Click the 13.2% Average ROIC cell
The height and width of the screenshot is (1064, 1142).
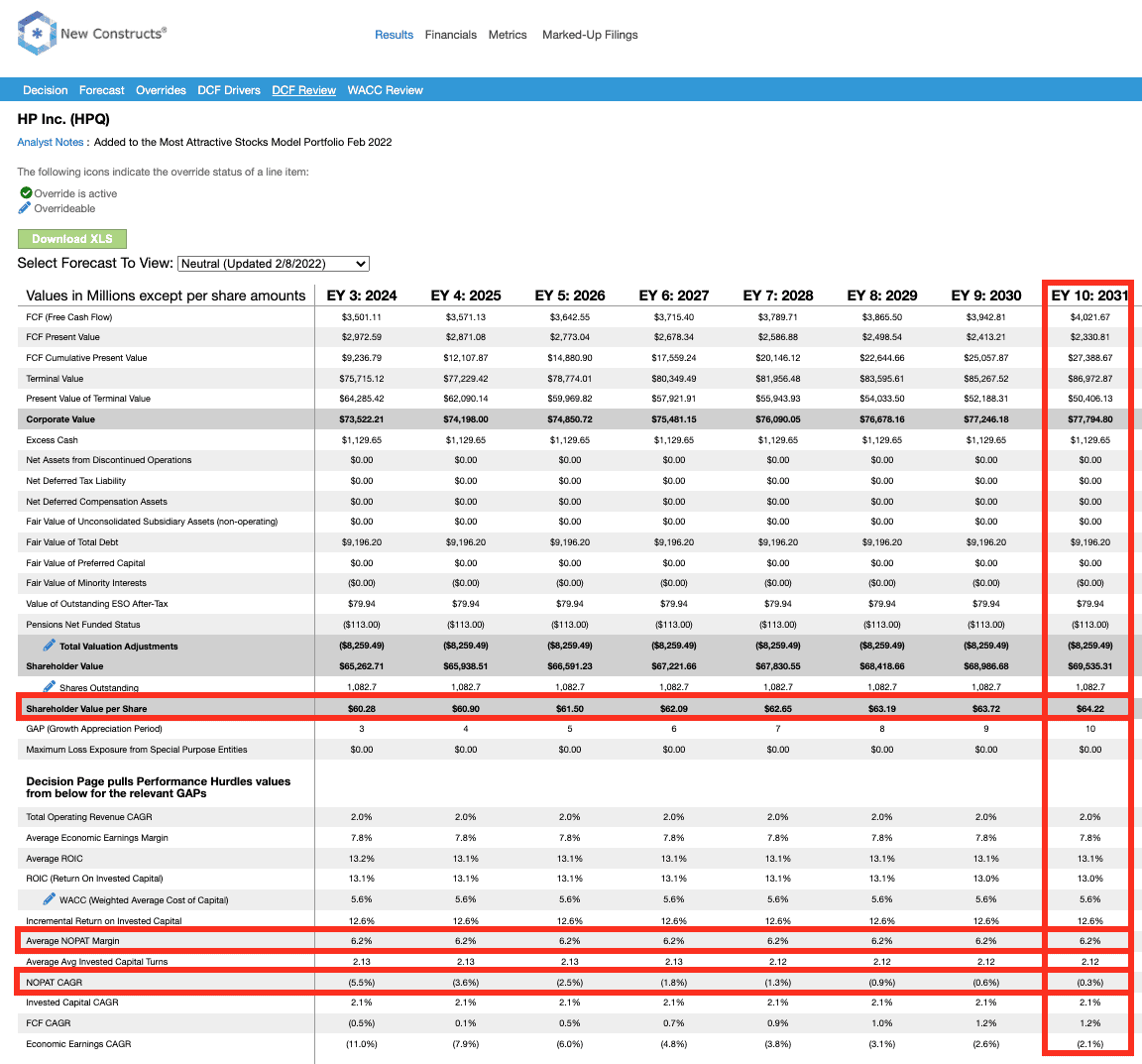tap(361, 859)
